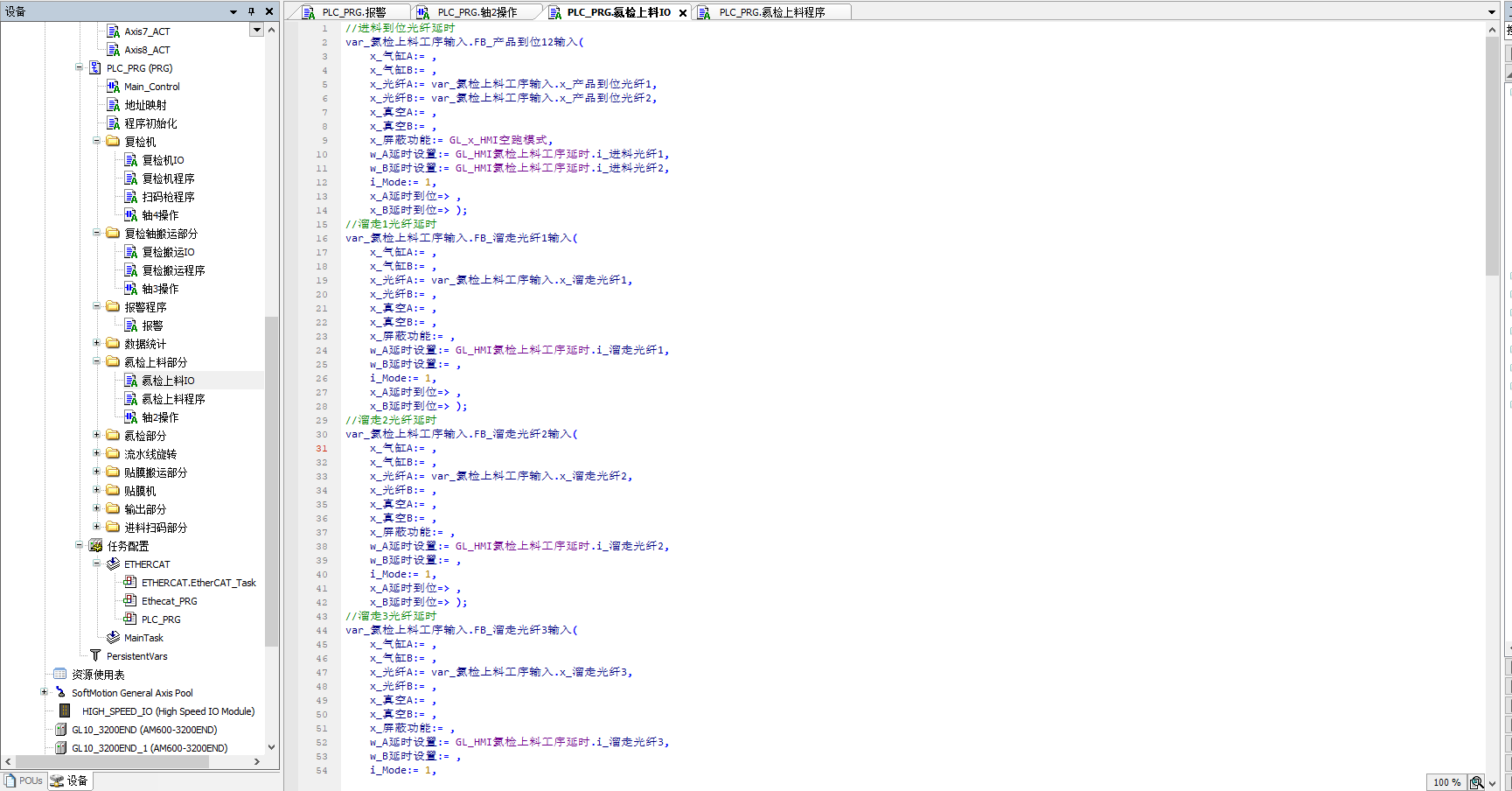Click the zoom magnifier icon in editor
The image size is (1512, 791).
pyautogui.click(x=1476, y=782)
